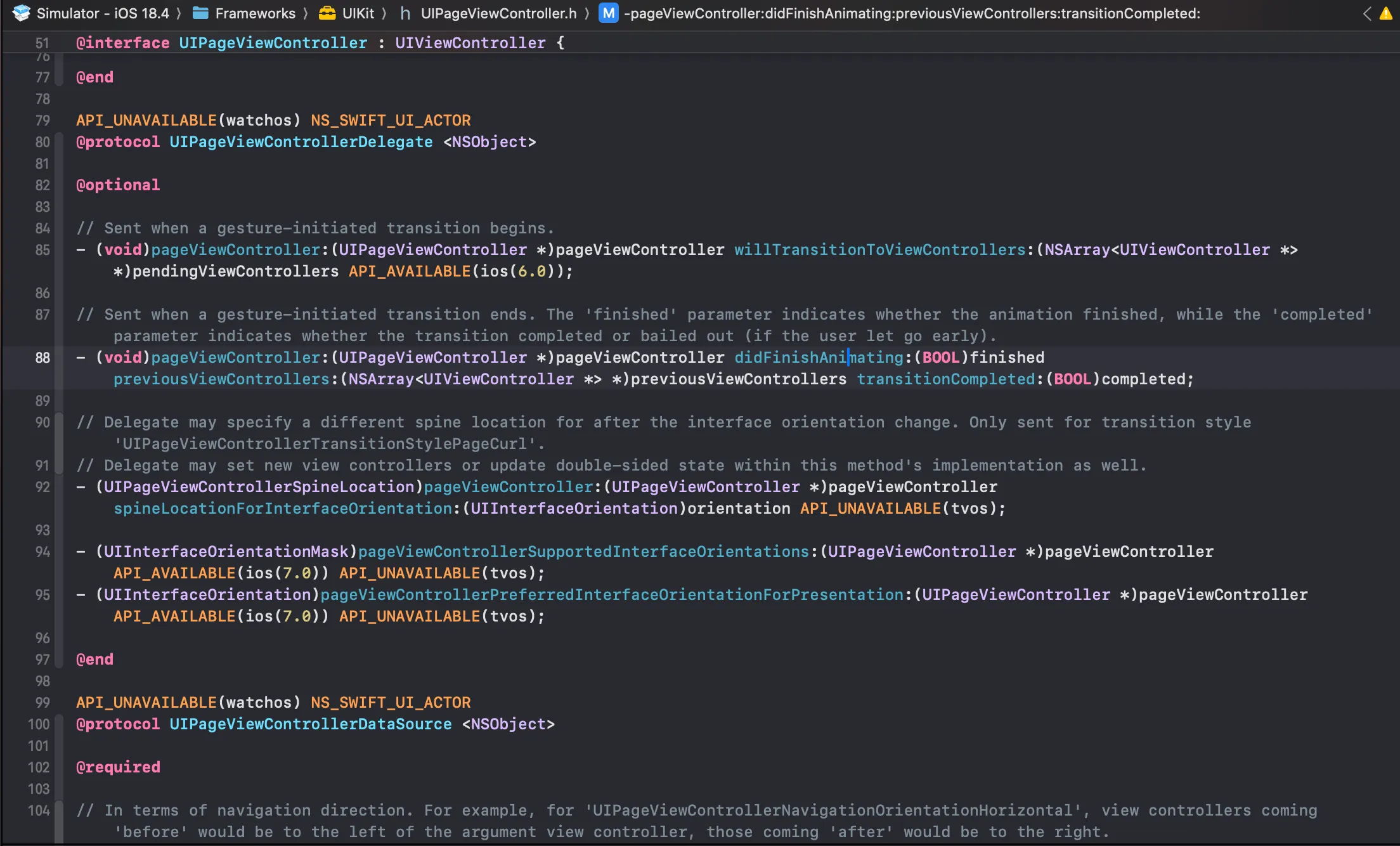The height and width of the screenshot is (846, 1400).
Task: Click 'UIPageViewControllerDataSource' protocol name
Action: pos(311,724)
